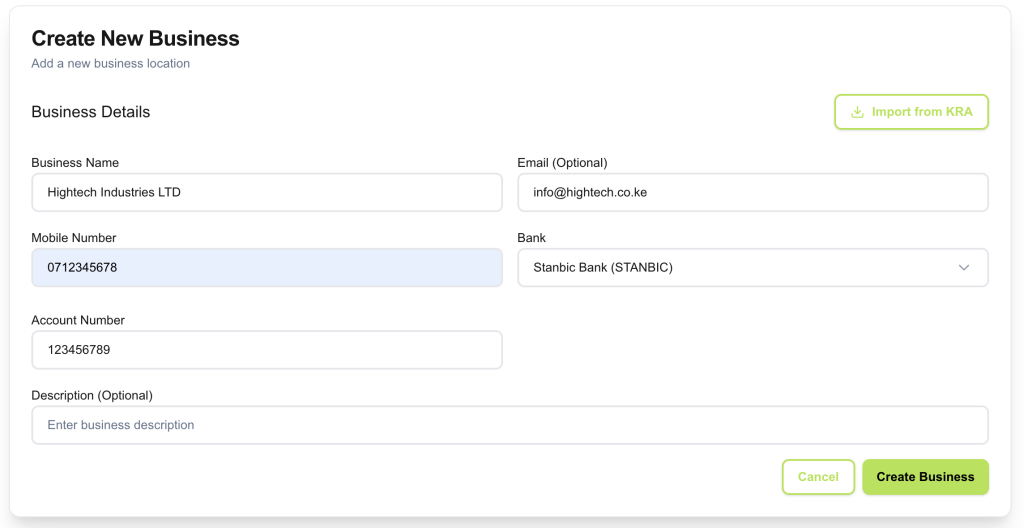Click the Bank field label

(x=532, y=238)
